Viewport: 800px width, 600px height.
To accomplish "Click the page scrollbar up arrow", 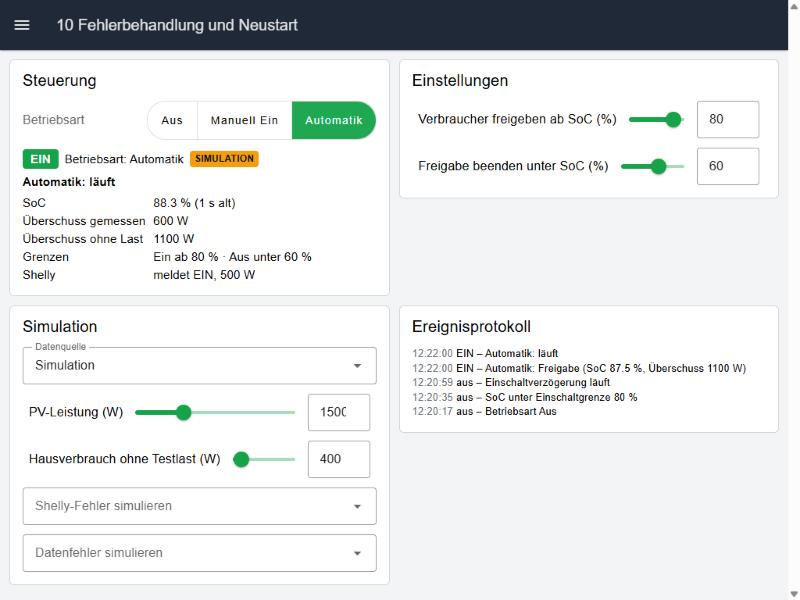I will [x=794, y=6].
